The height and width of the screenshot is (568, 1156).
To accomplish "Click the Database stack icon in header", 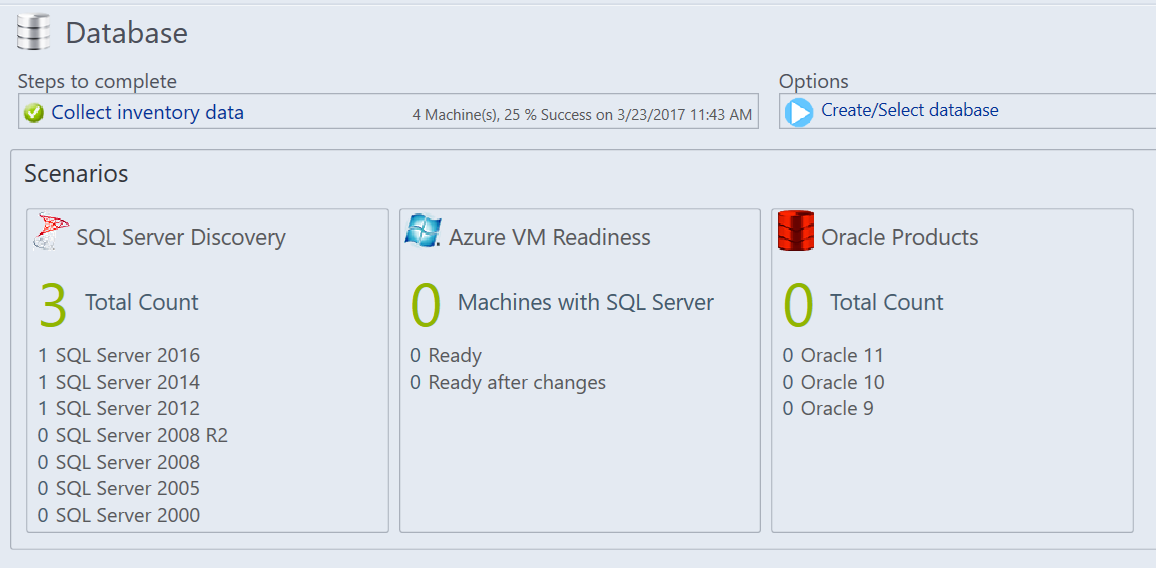I will point(34,32).
